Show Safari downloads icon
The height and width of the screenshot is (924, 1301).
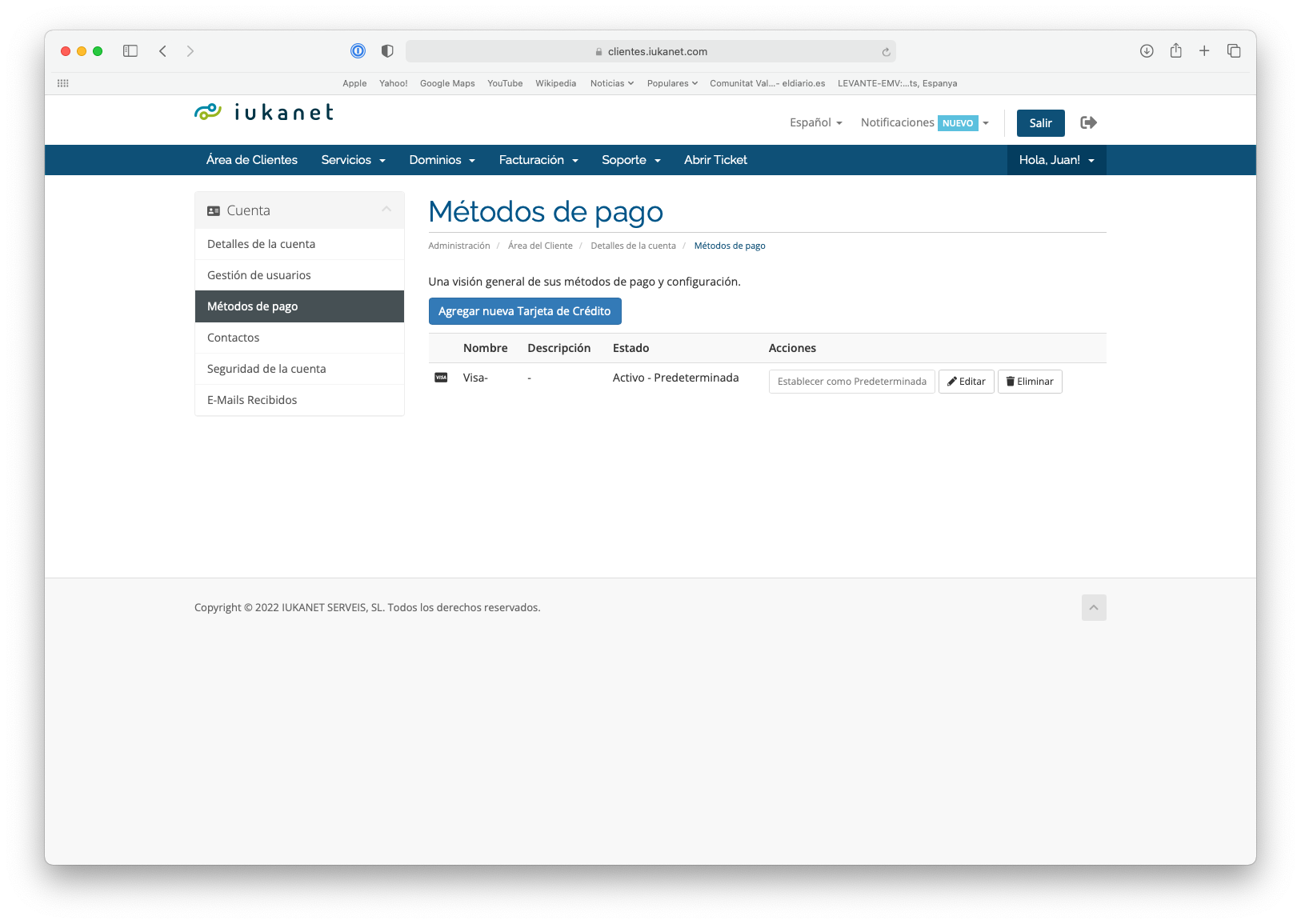pyautogui.click(x=1147, y=51)
